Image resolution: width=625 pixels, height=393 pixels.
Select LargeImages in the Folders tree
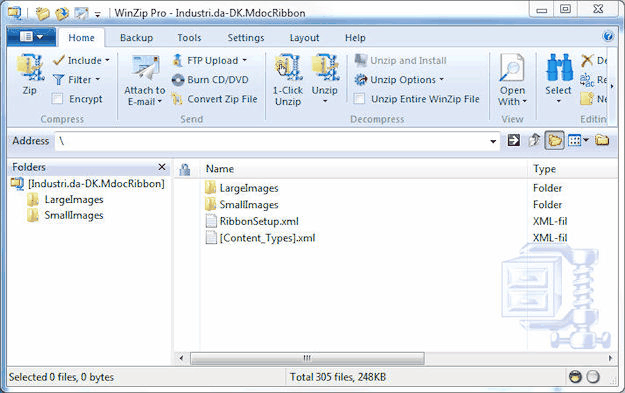tap(74, 200)
